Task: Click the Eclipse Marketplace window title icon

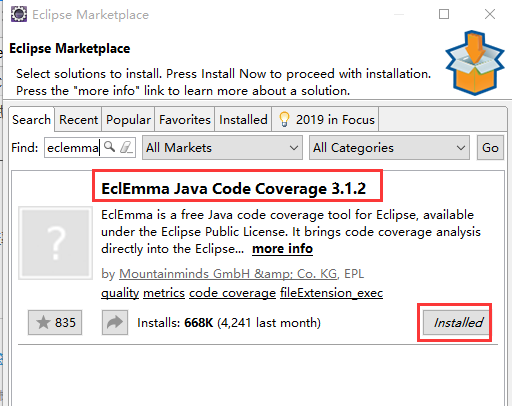Action: 19,14
